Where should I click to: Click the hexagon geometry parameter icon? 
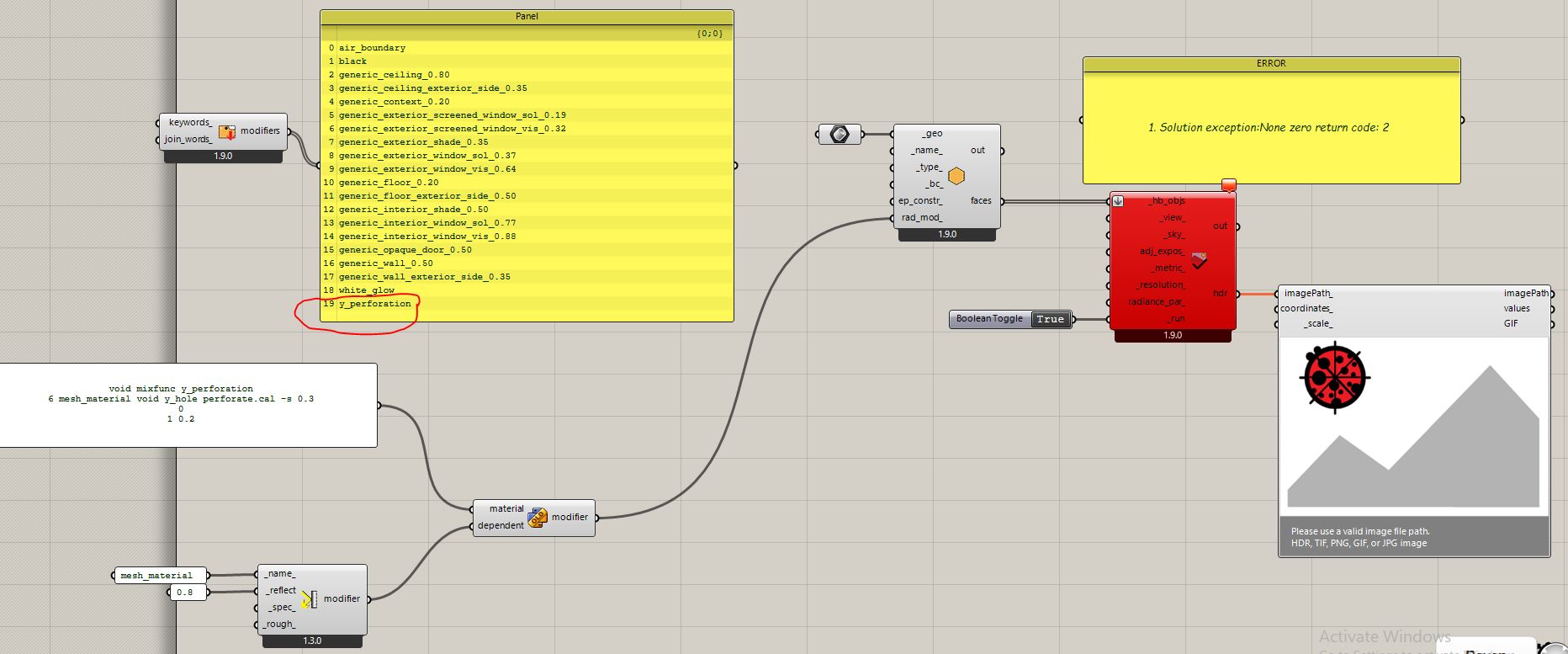click(x=840, y=134)
